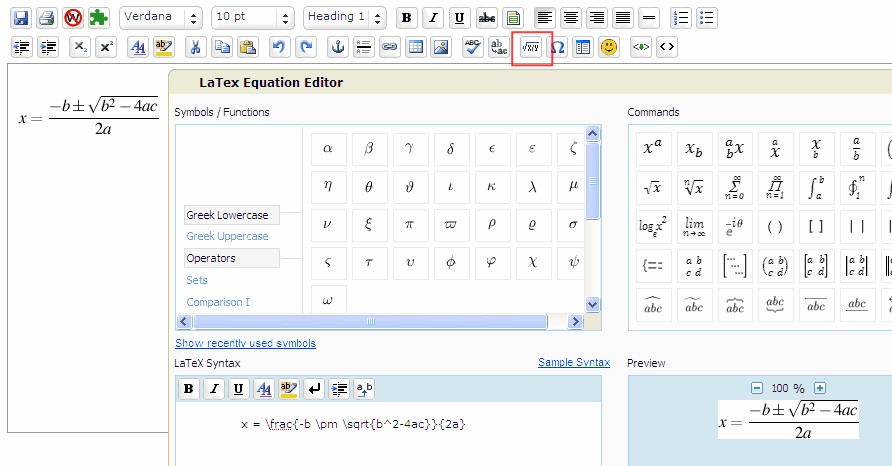The height and width of the screenshot is (466, 892).
Task: Select the Sets symbol category
Action: tap(197, 280)
